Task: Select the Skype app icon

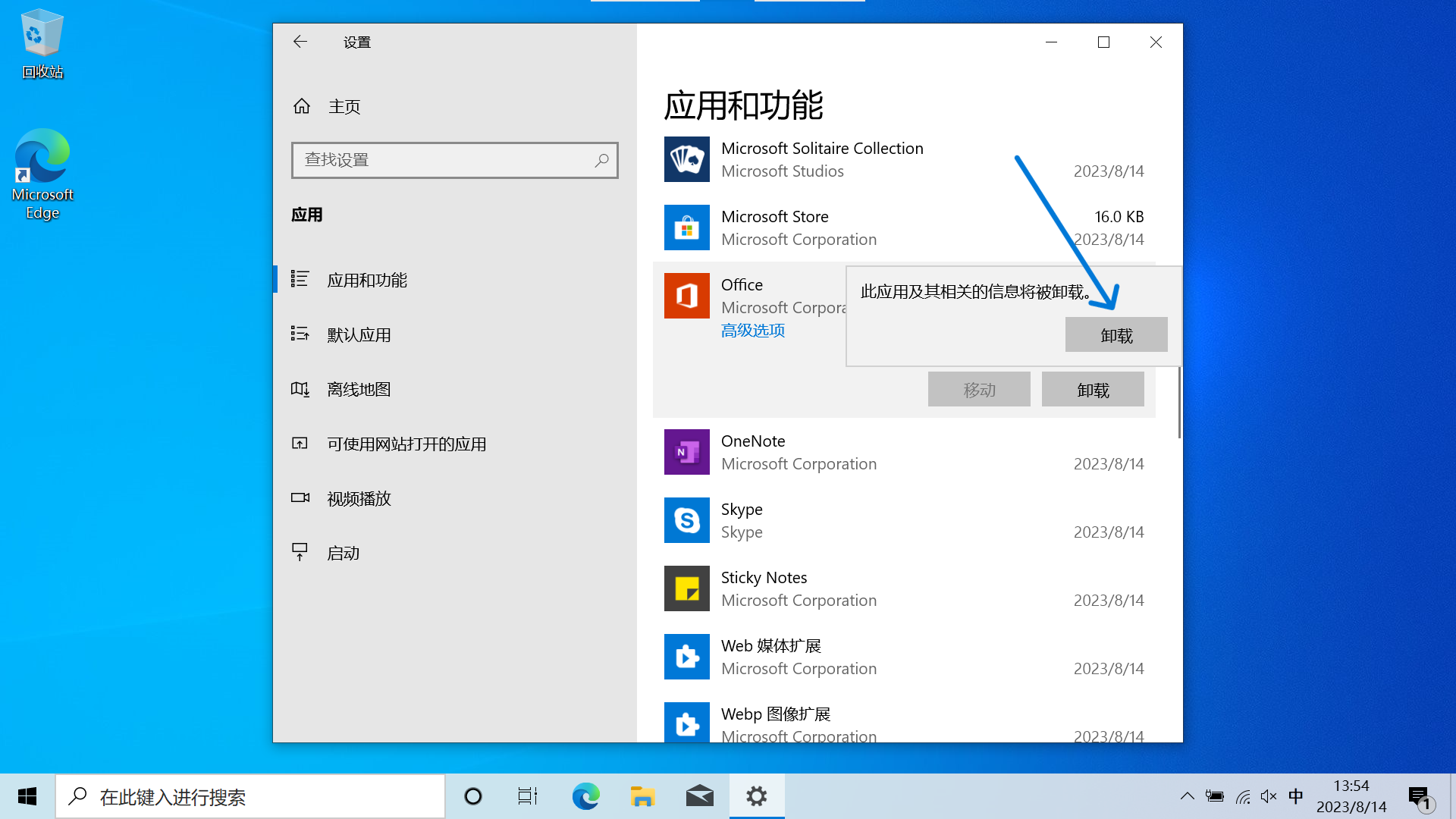Action: (x=686, y=520)
